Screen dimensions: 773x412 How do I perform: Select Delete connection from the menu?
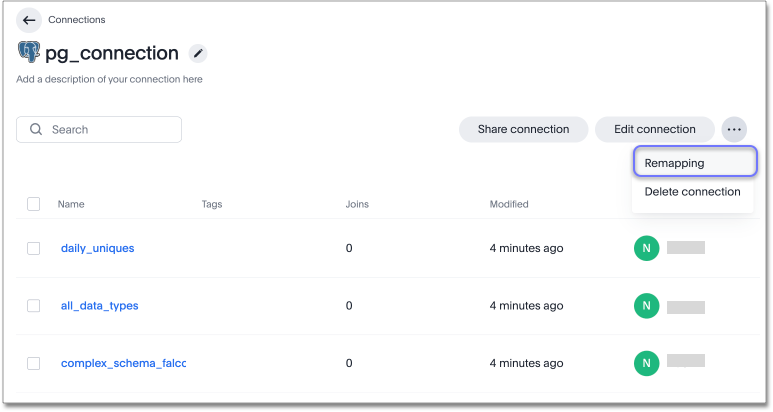(x=692, y=192)
